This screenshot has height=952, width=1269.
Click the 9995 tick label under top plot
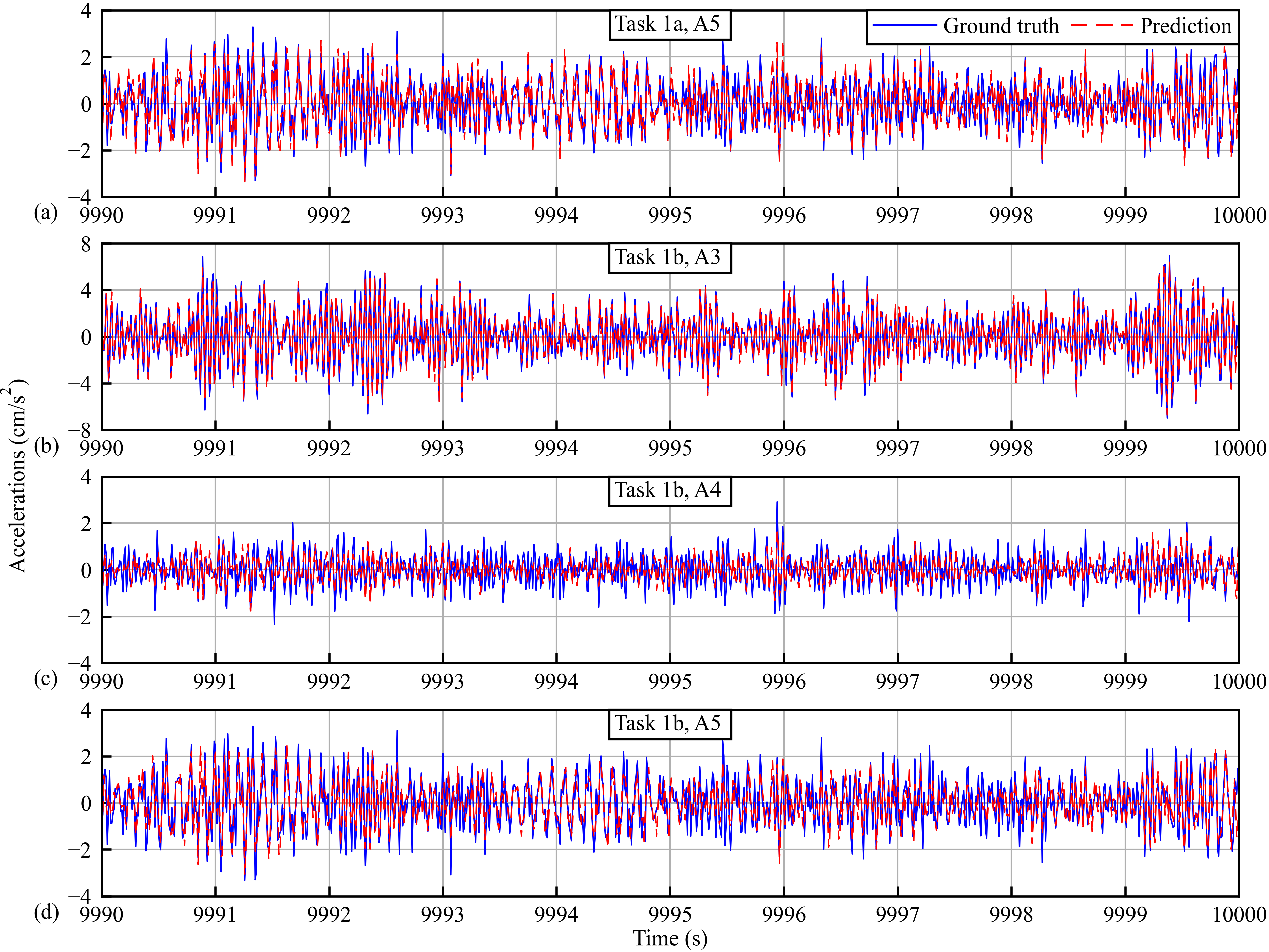[670, 215]
